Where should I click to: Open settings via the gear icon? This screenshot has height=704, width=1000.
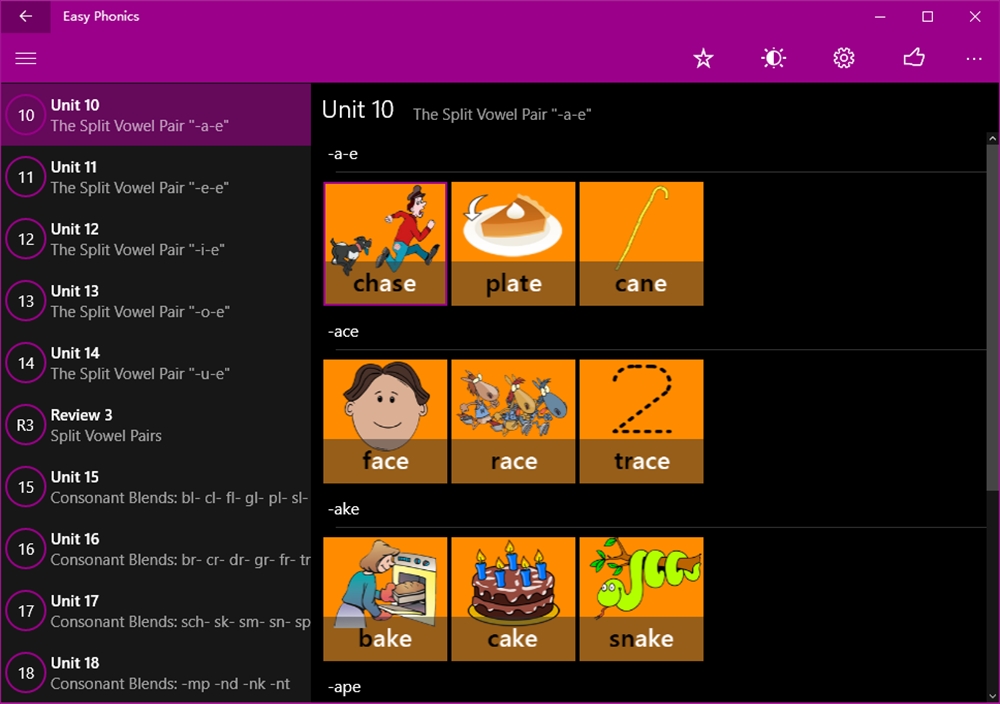843,58
